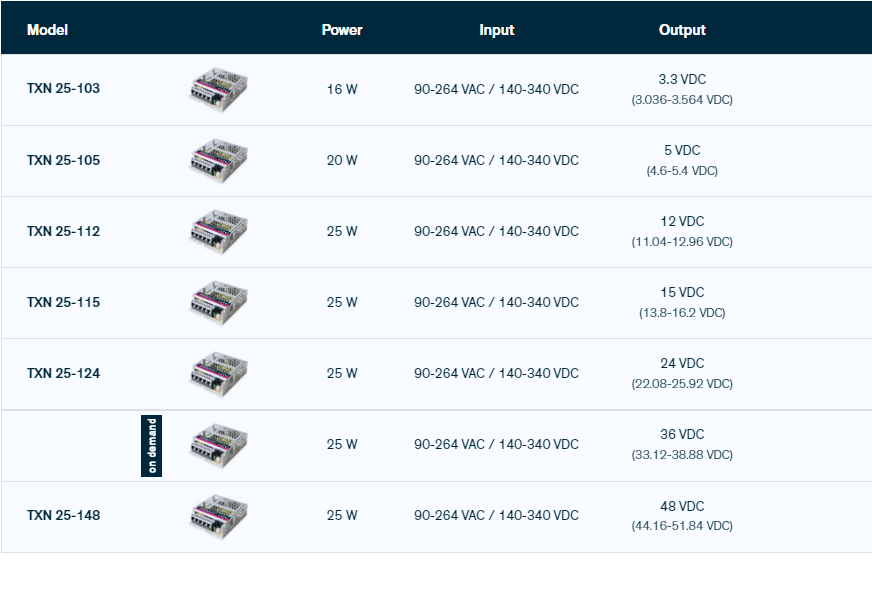Open the TXN 25-112 model link

point(63,231)
